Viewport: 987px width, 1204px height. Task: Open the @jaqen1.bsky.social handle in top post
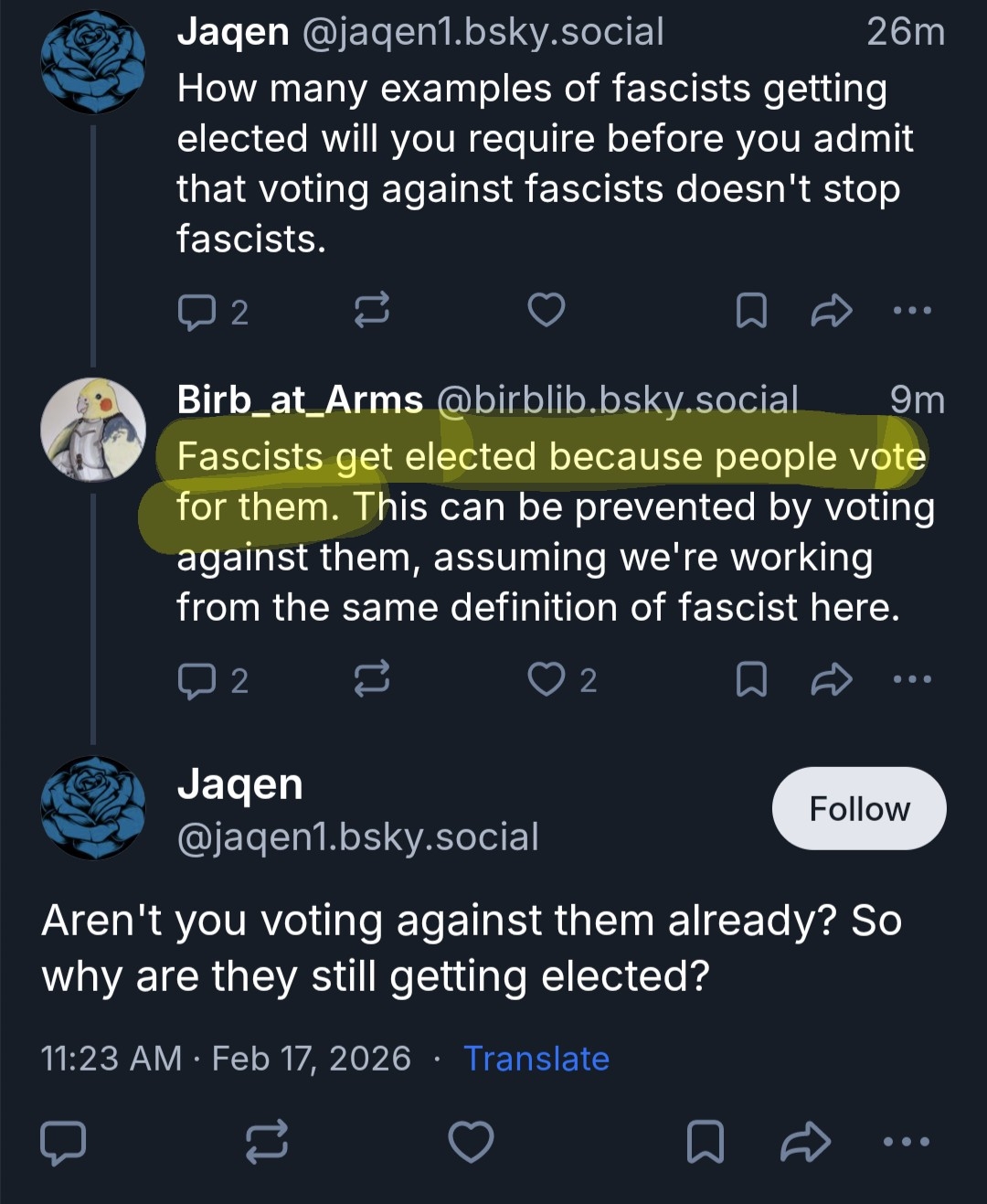pyautogui.click(x=482, y=32)
